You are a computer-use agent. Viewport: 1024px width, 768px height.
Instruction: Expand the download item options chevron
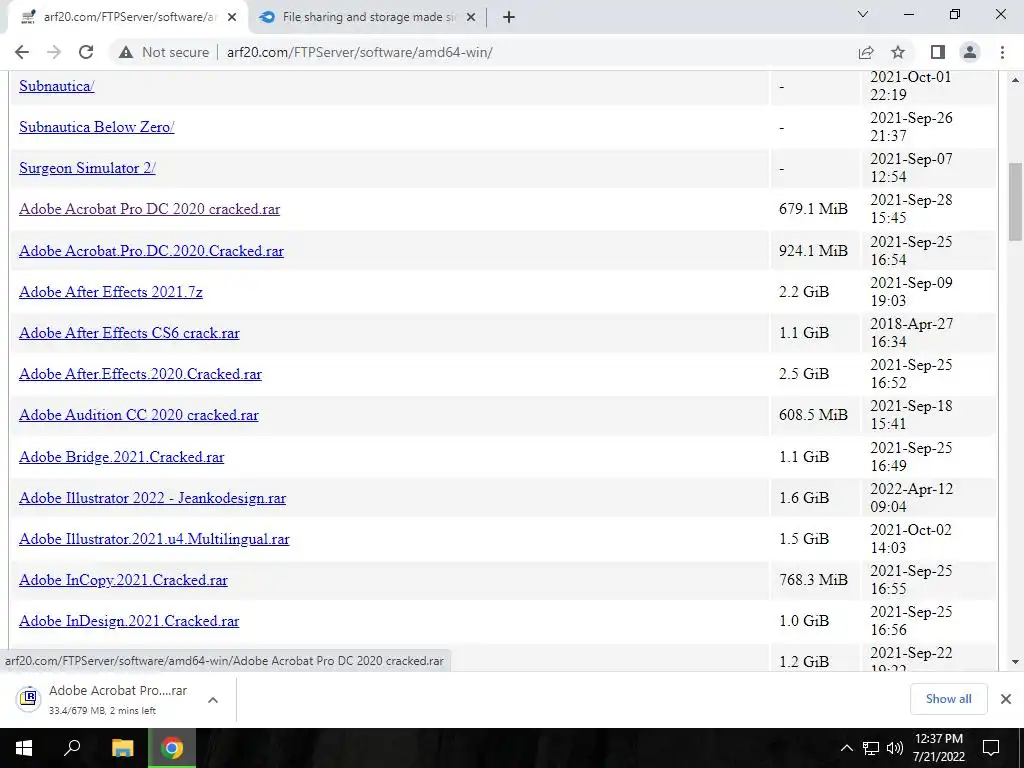click(213, 700)
